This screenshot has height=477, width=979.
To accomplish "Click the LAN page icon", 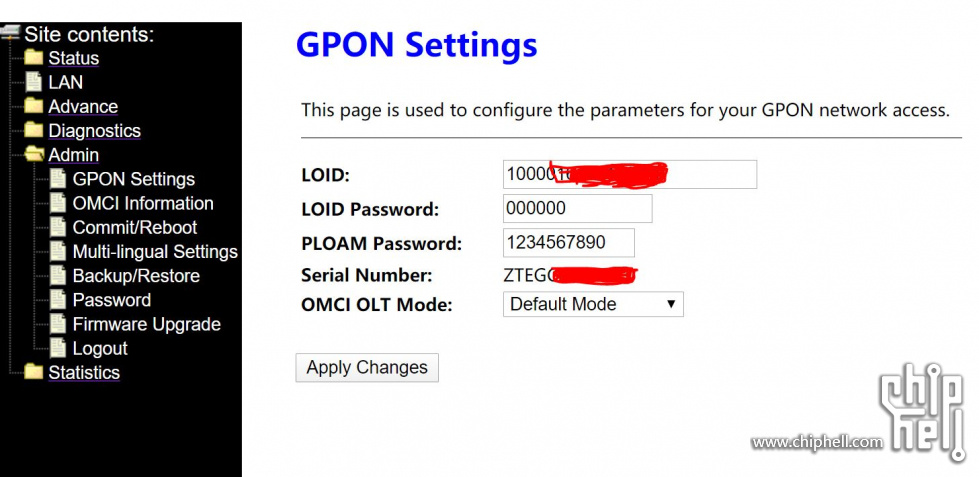I will tap(34, 82).
